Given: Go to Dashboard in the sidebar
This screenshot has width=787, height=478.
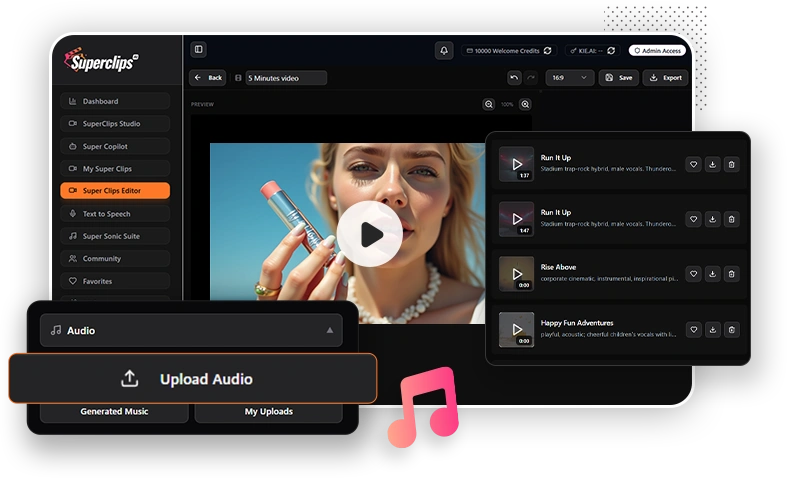Looking at the screenshot, I should coord(115,101).
